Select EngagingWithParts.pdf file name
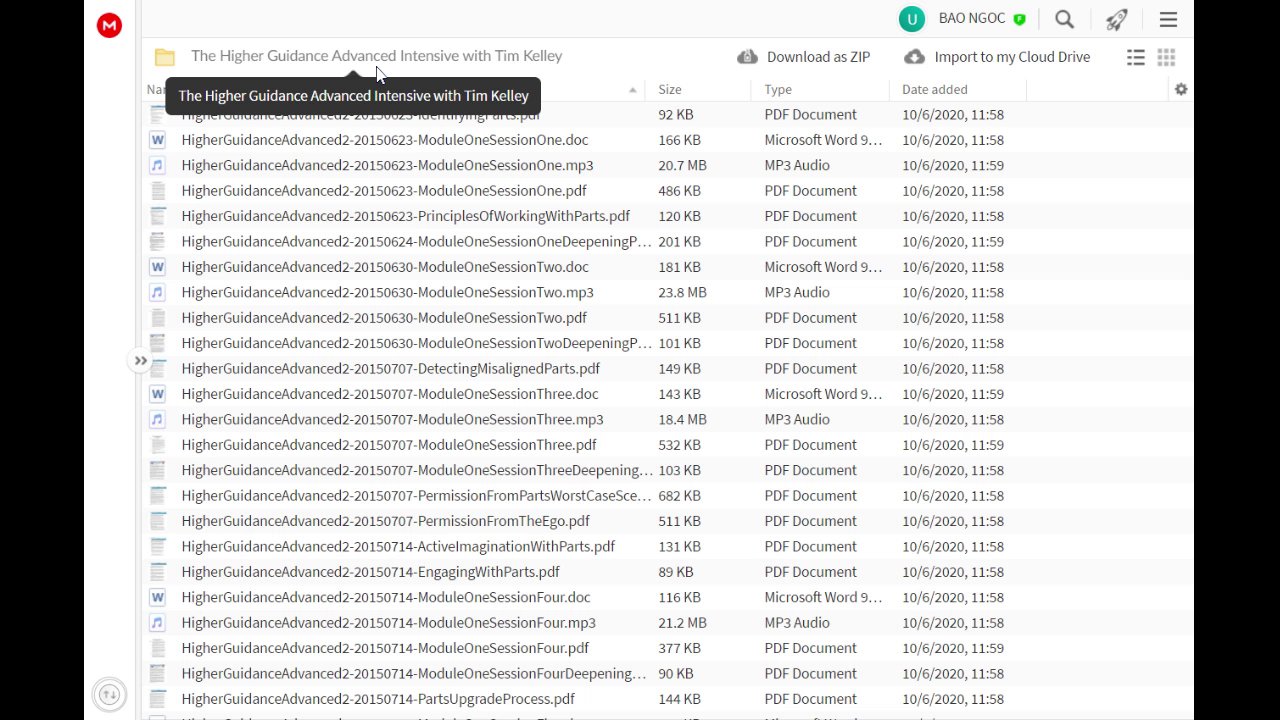This screenshot has width=1280, height=720. 370,572
